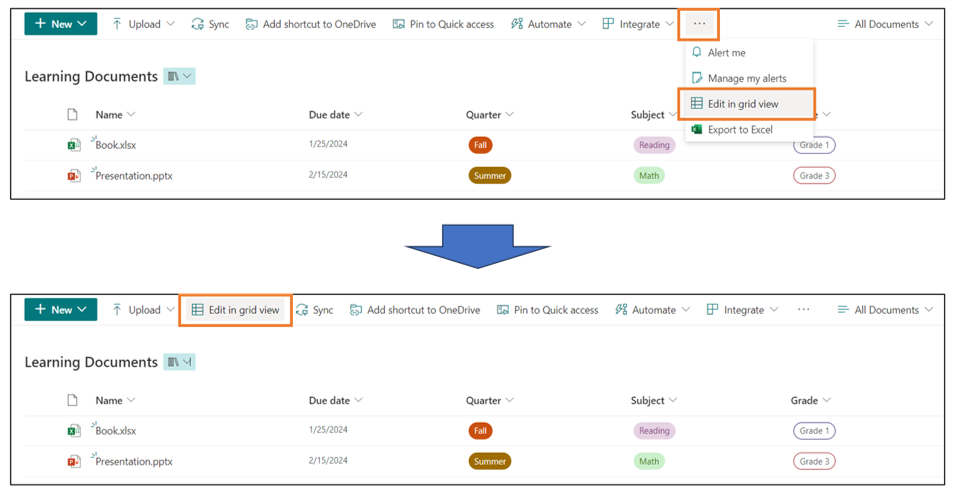
Task: Click the Fall pill in the lower screenshot
Action: (481, 430)
